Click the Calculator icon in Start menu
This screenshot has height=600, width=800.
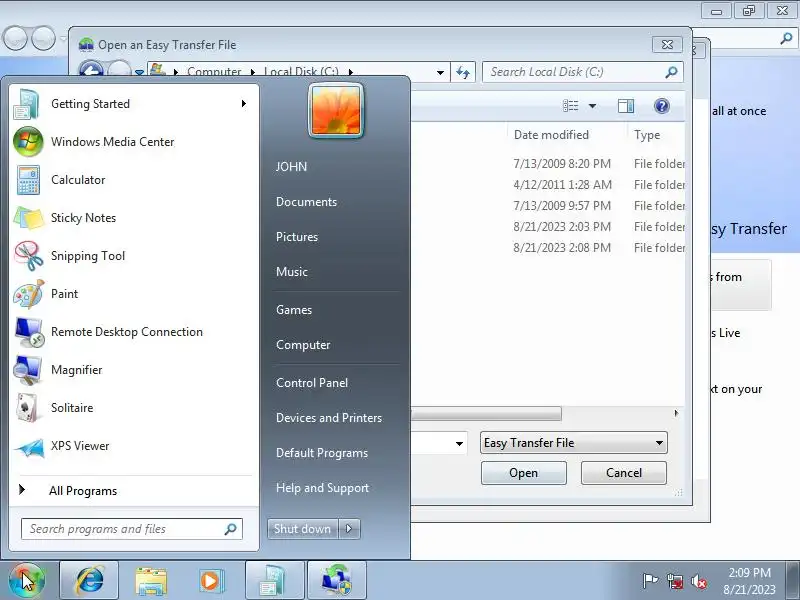[28, 180]
